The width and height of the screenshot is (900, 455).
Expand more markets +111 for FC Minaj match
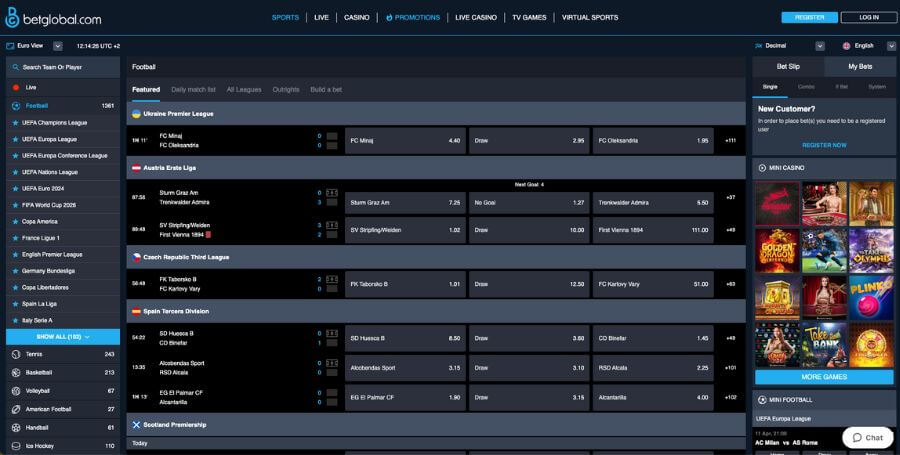(730, 141)
